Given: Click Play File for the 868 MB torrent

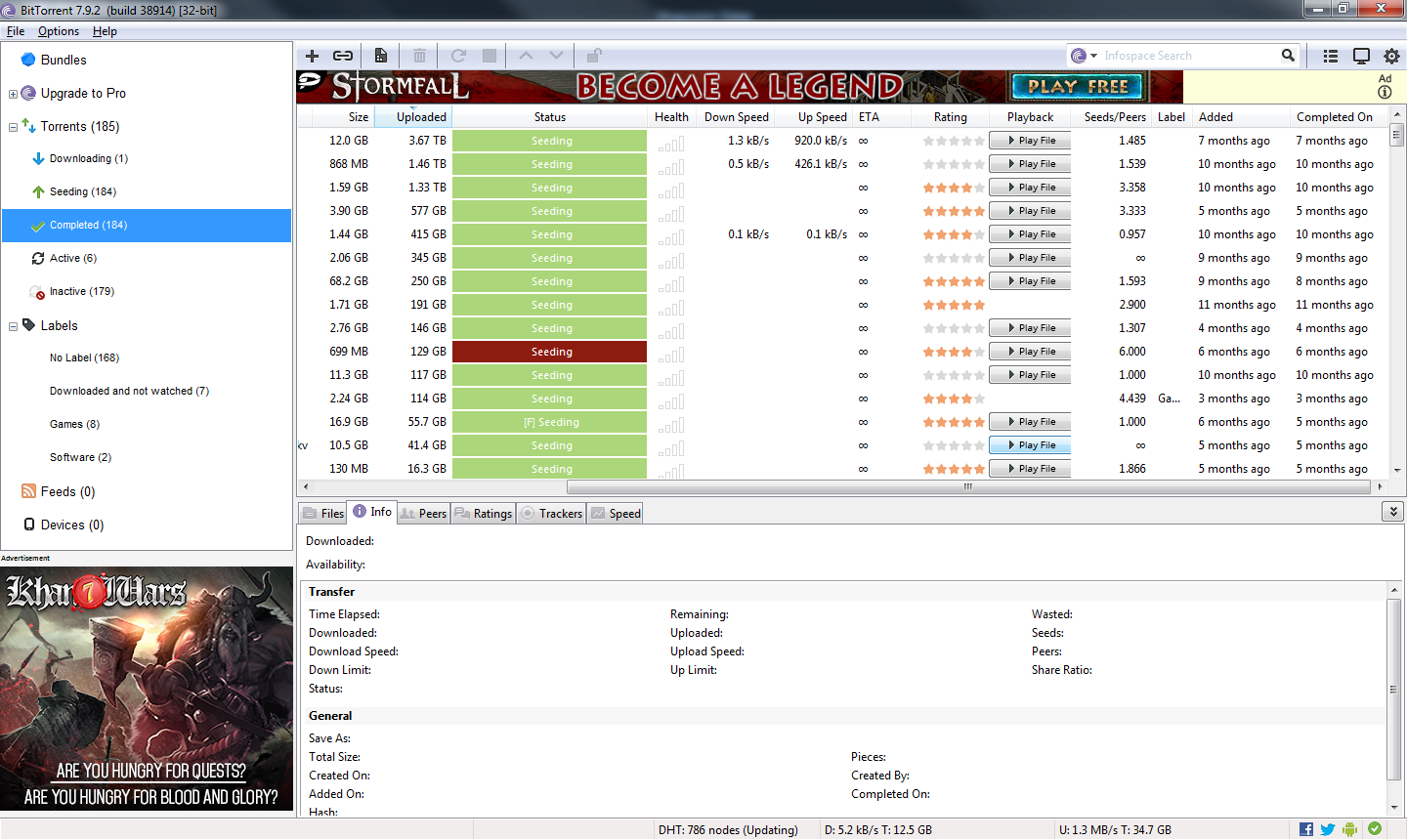Looking at the screenshot, I should 1030,164.
